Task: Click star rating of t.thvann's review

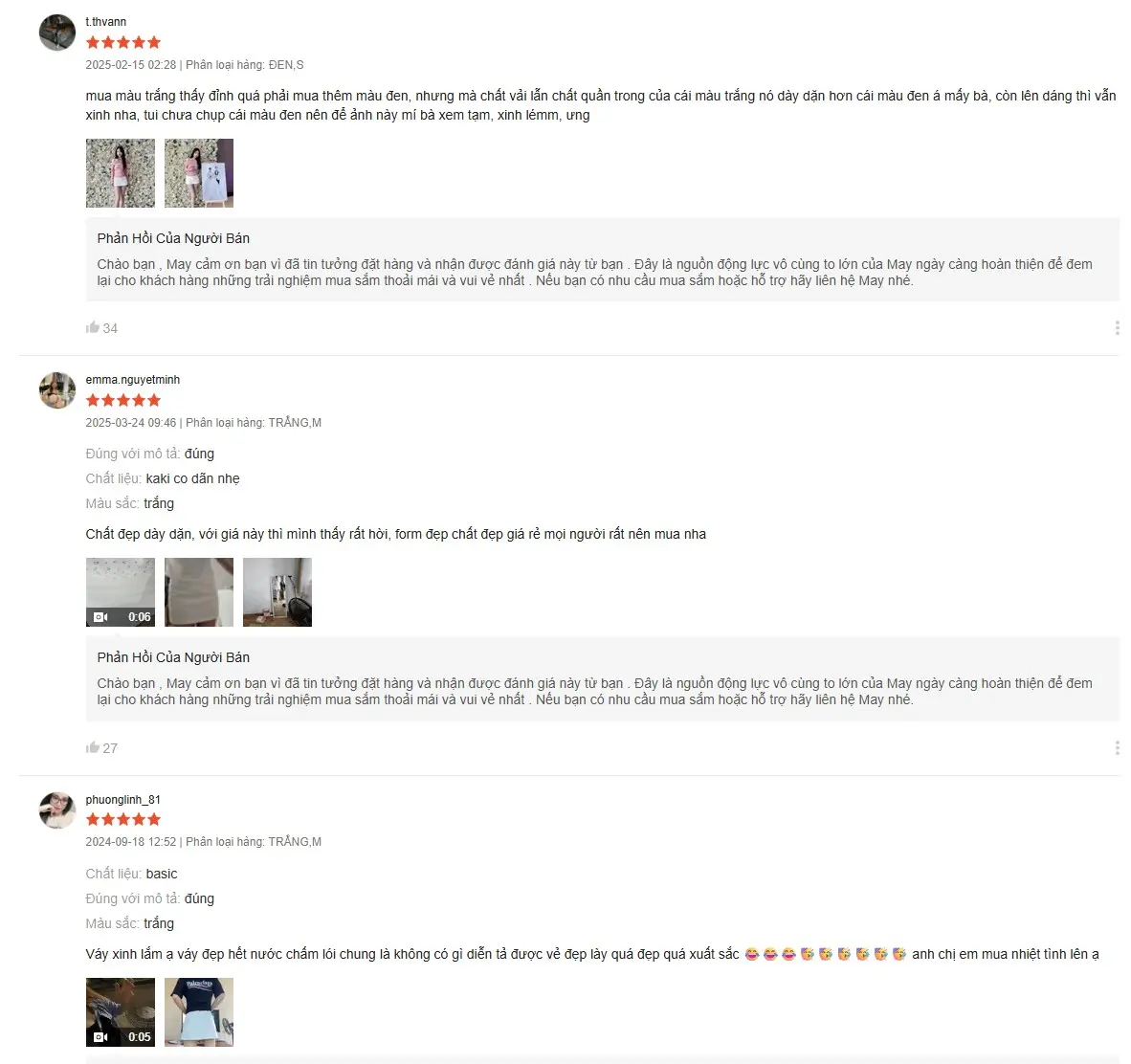Action: (123, 42)
